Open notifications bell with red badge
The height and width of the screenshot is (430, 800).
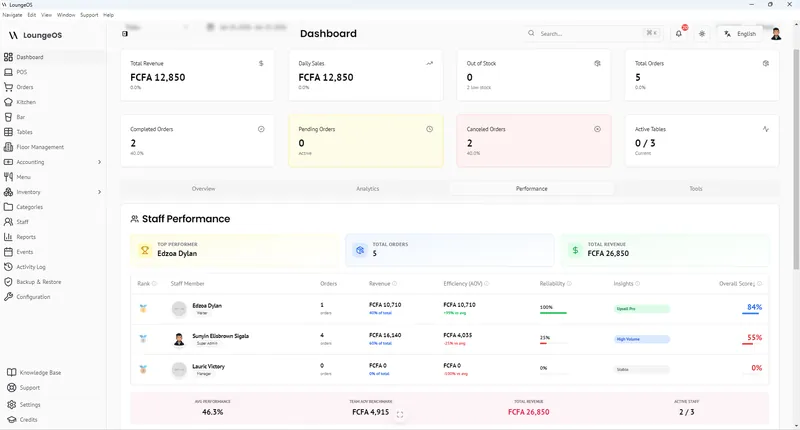pos(679,33)
